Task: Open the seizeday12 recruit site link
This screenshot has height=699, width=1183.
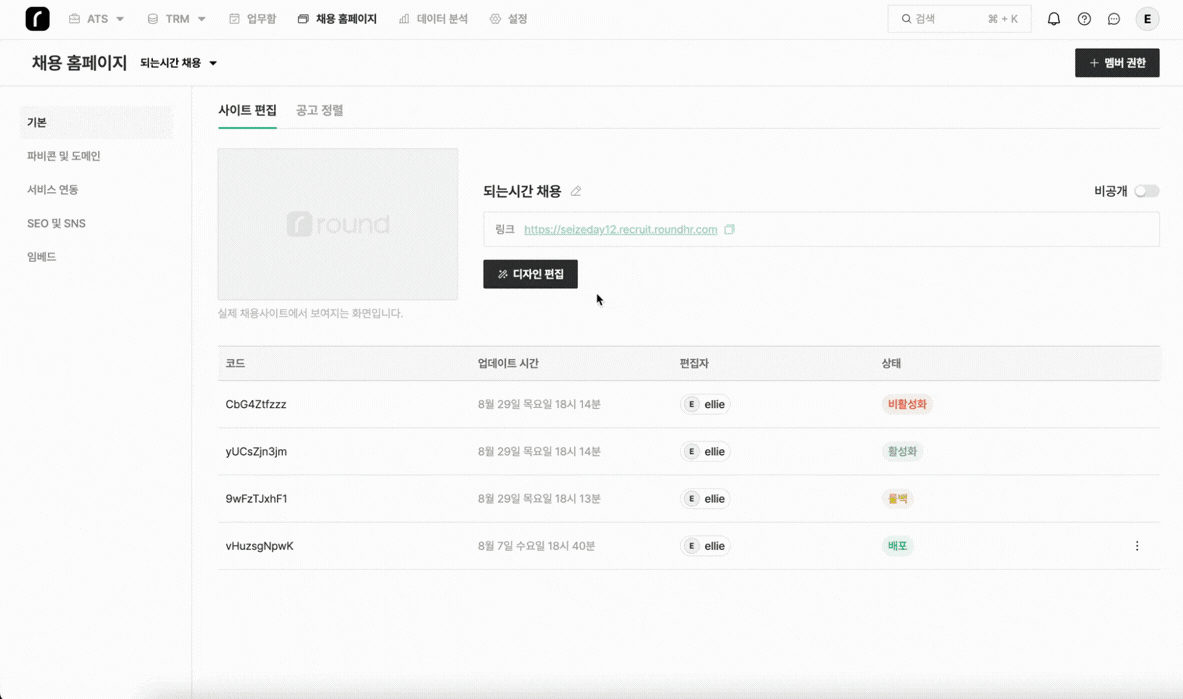Action: pos(620,229)
